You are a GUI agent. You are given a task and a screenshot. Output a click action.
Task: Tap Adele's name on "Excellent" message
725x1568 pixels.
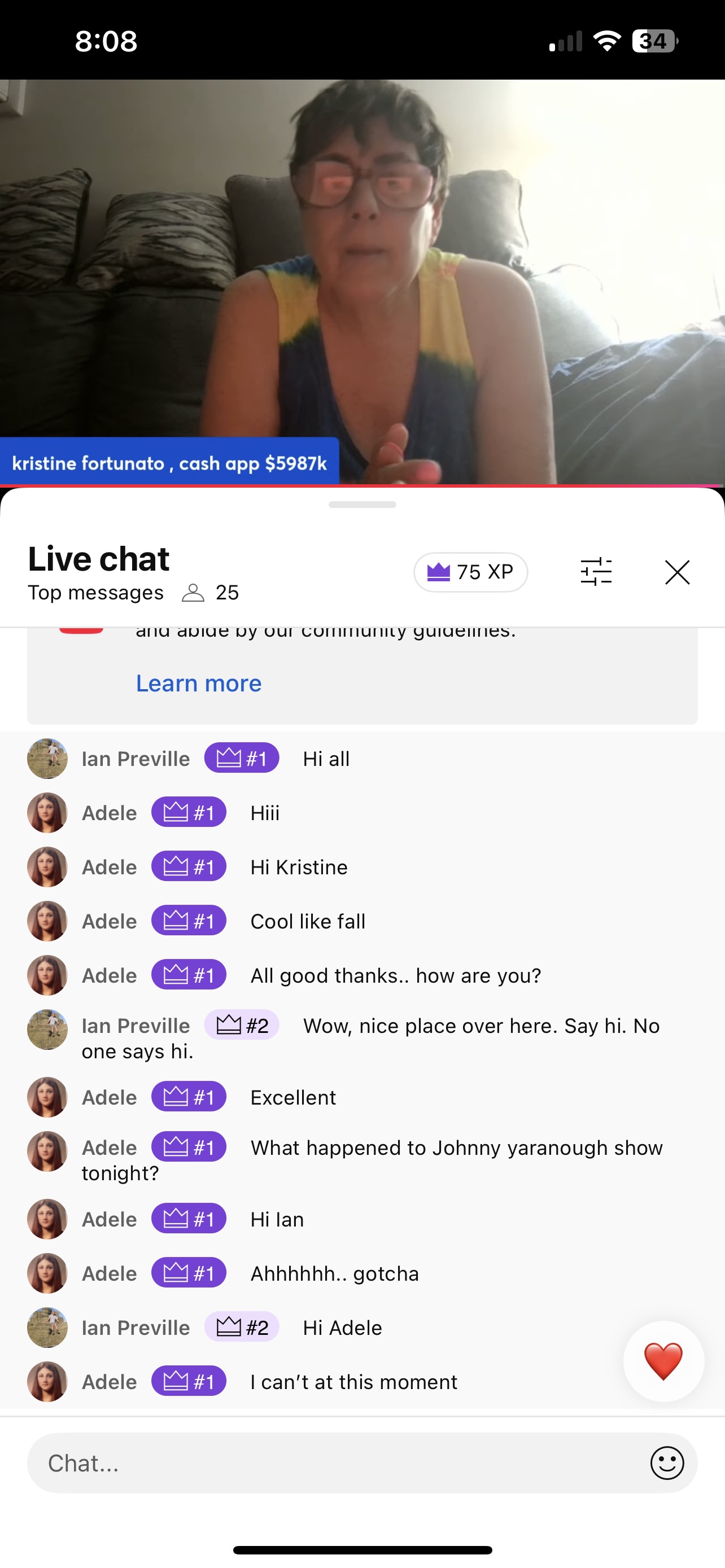pos(110,1097)
